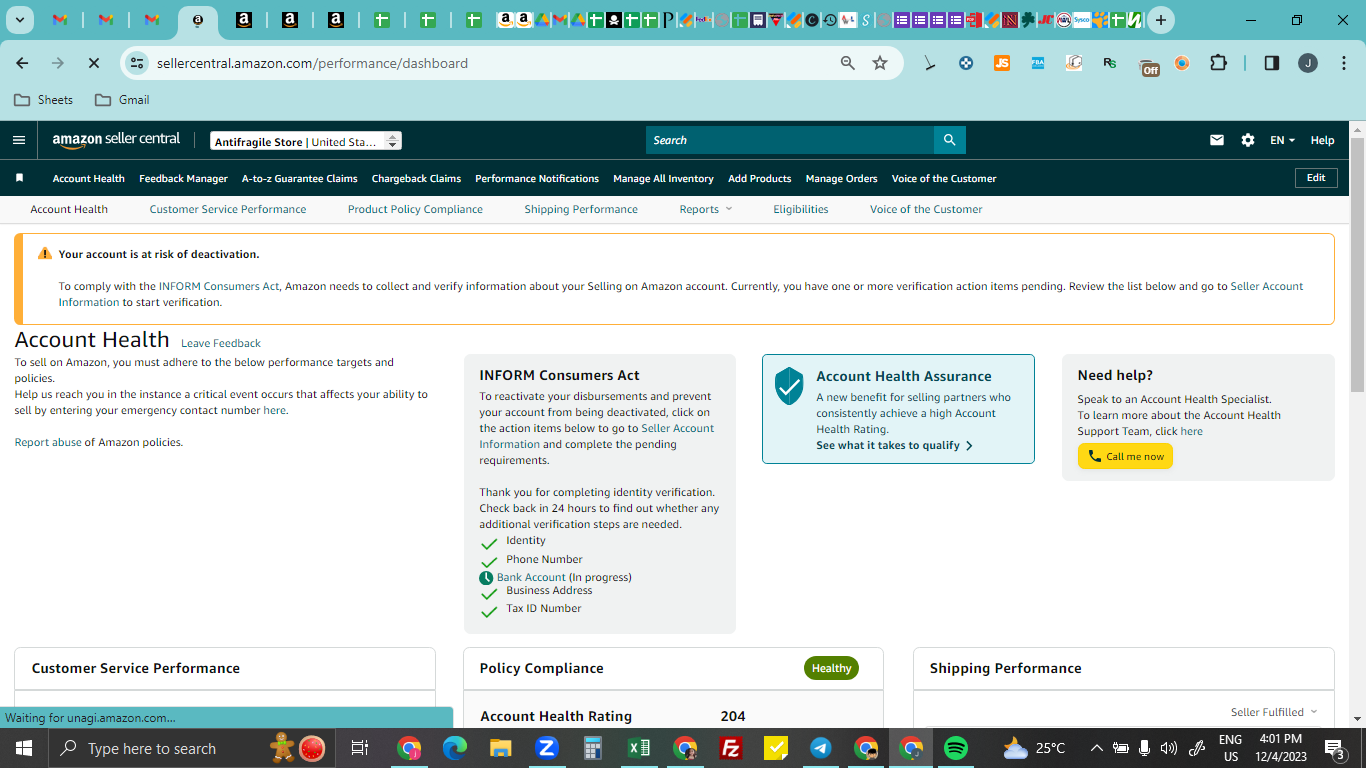Screen dimensions: 1366x768
Task: Click INFORM Consumers Act link in the alert
Action: coord(219,286)
